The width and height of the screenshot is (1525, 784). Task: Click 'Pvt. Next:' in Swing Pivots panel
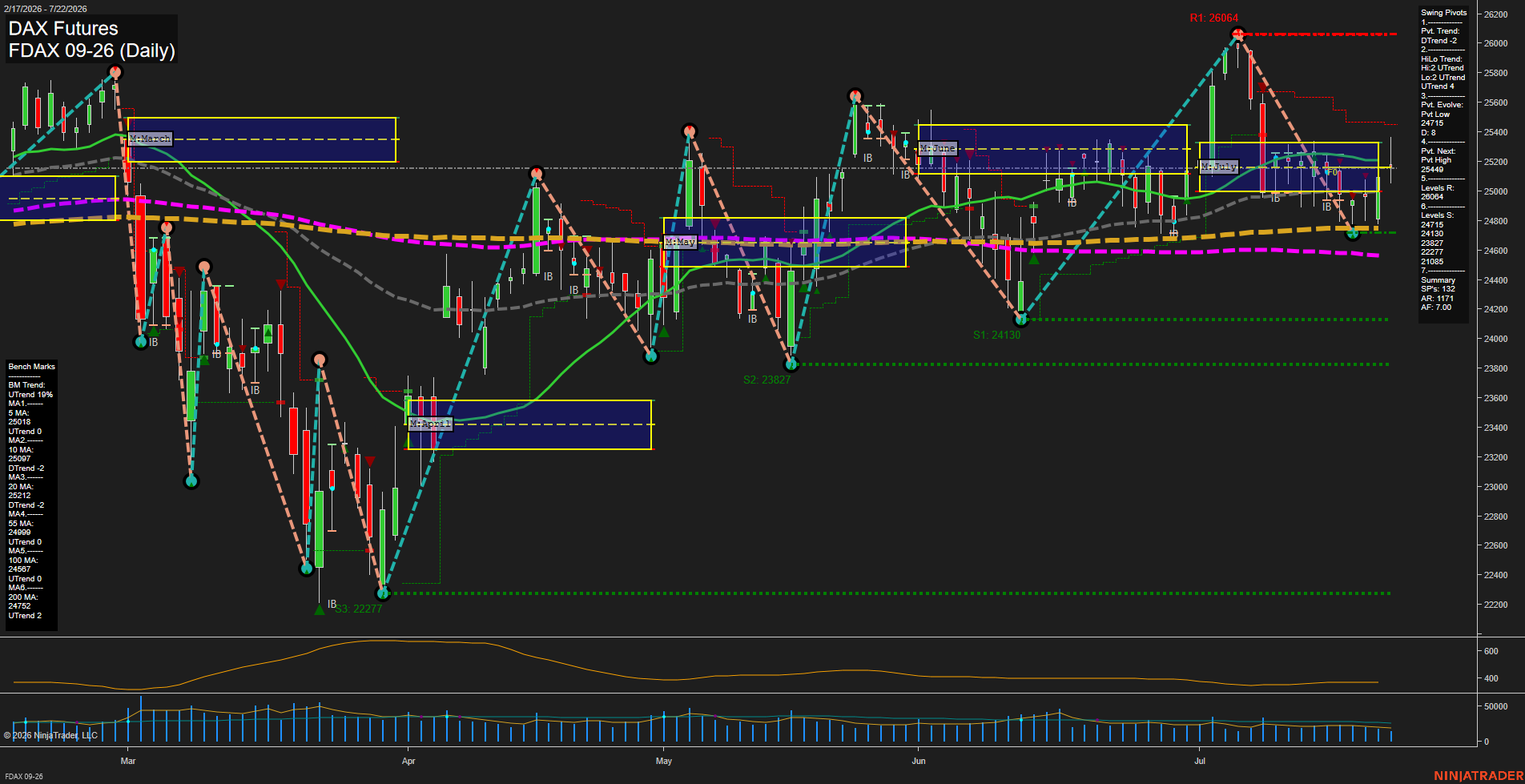1438,151
